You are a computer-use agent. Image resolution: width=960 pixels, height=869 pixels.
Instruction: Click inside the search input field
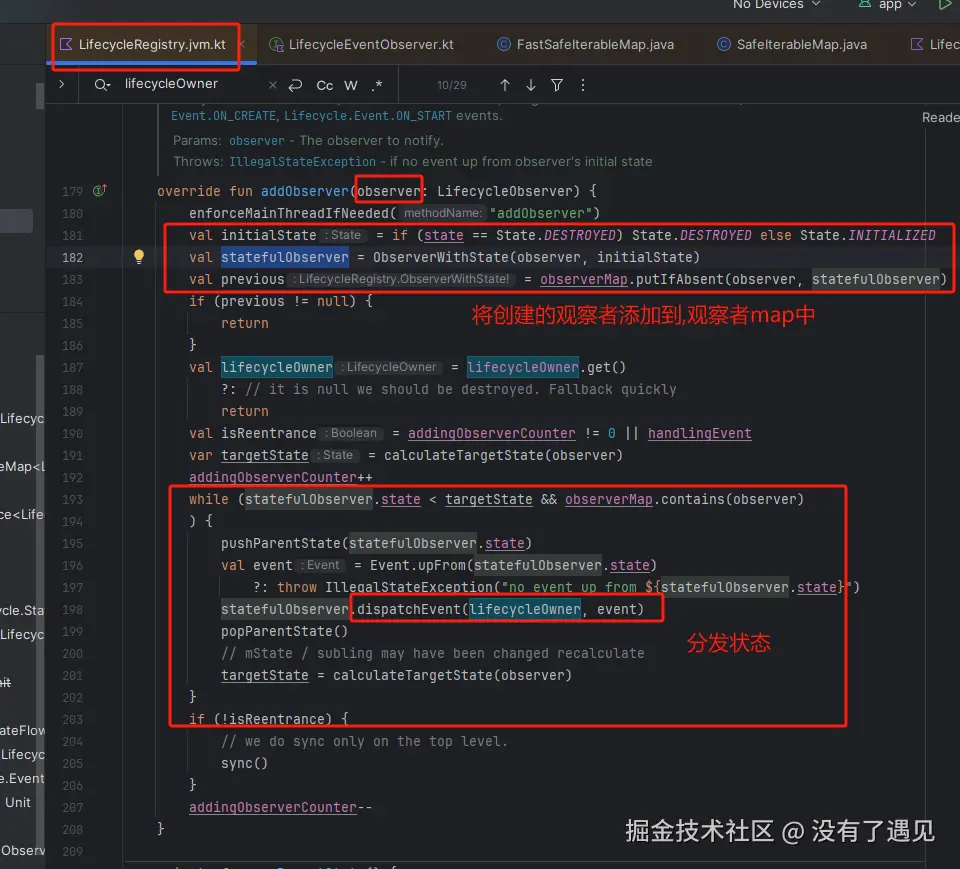[x=180, y=85]
